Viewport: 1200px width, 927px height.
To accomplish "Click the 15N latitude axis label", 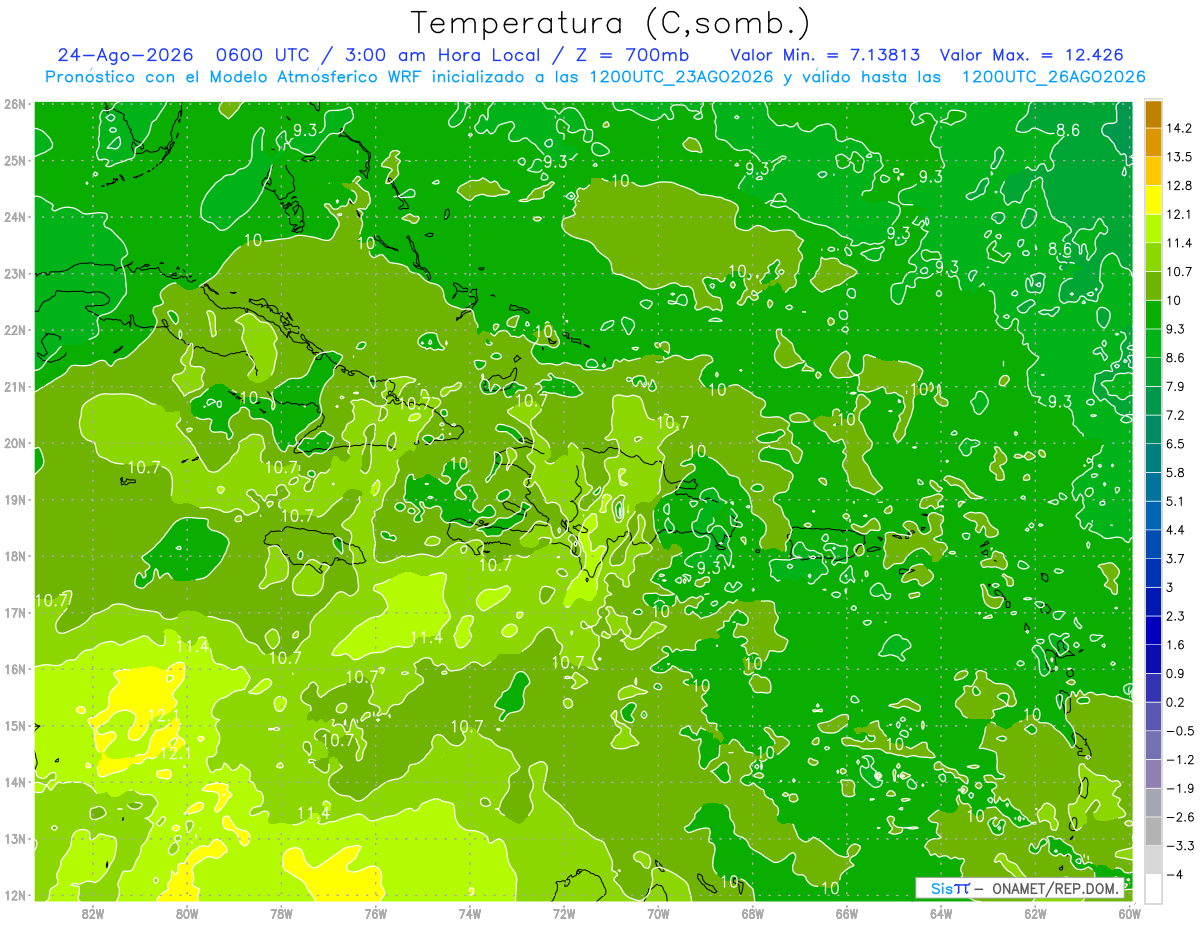I will [15, 725].
